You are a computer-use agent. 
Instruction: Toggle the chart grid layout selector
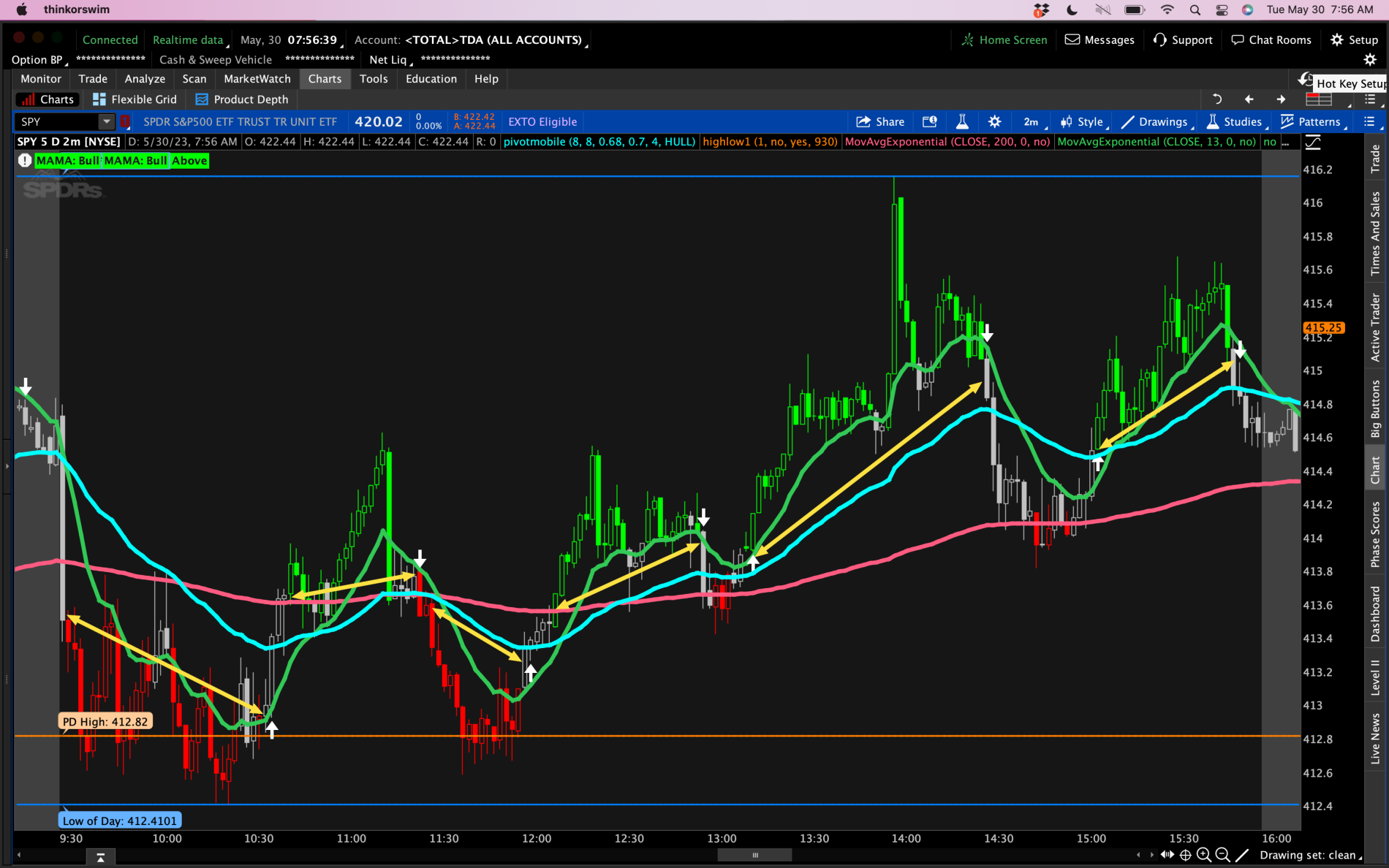(1318, 99)
